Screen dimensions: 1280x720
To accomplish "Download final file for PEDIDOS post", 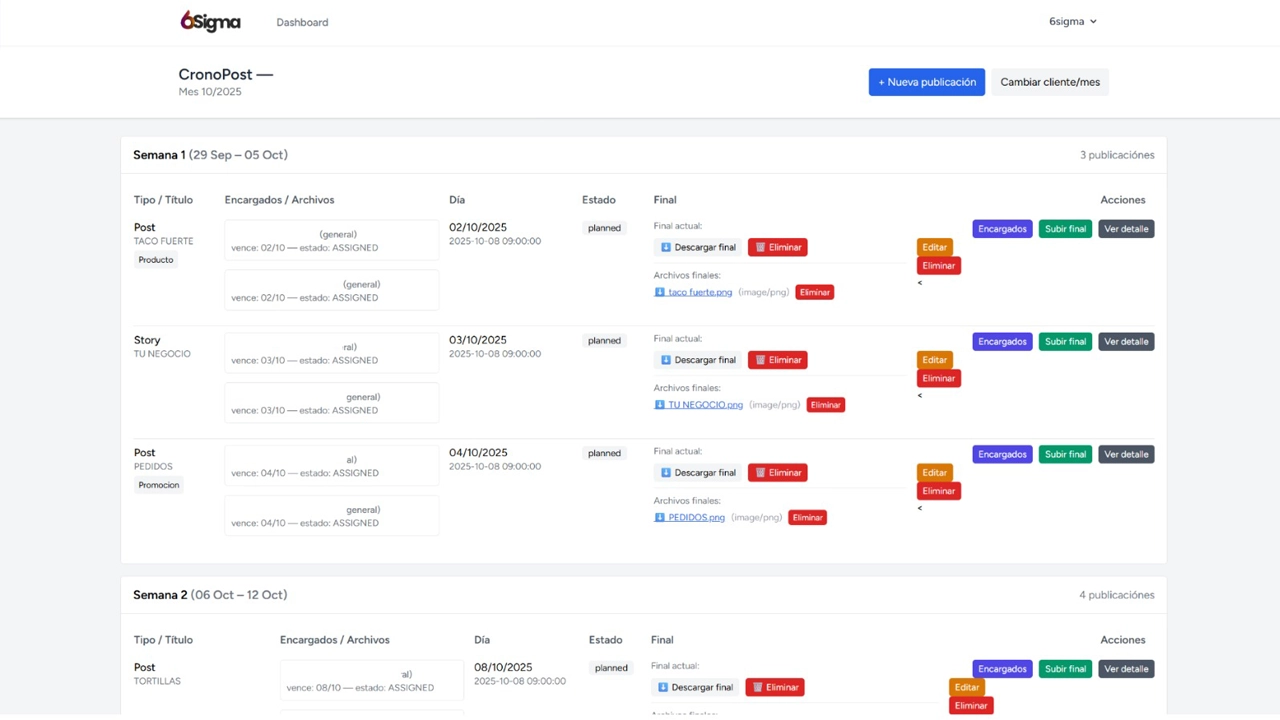I will pos(698,473).
